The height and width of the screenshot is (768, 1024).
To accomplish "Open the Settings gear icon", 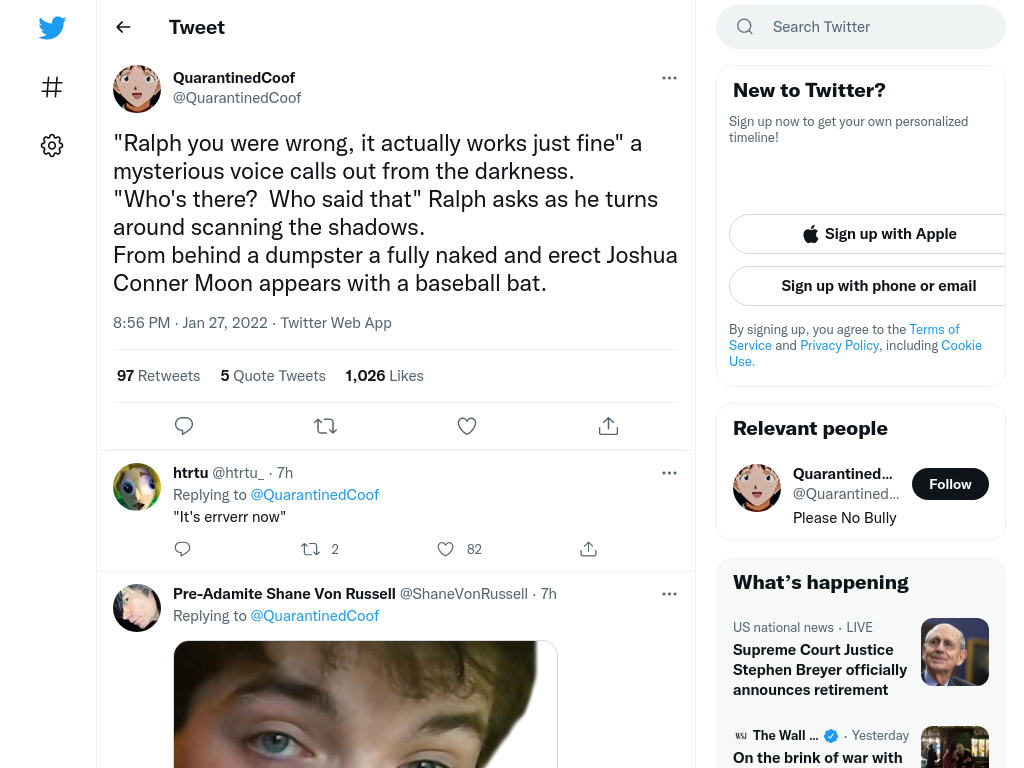I will pyautogui.click(x=52, y=145).
